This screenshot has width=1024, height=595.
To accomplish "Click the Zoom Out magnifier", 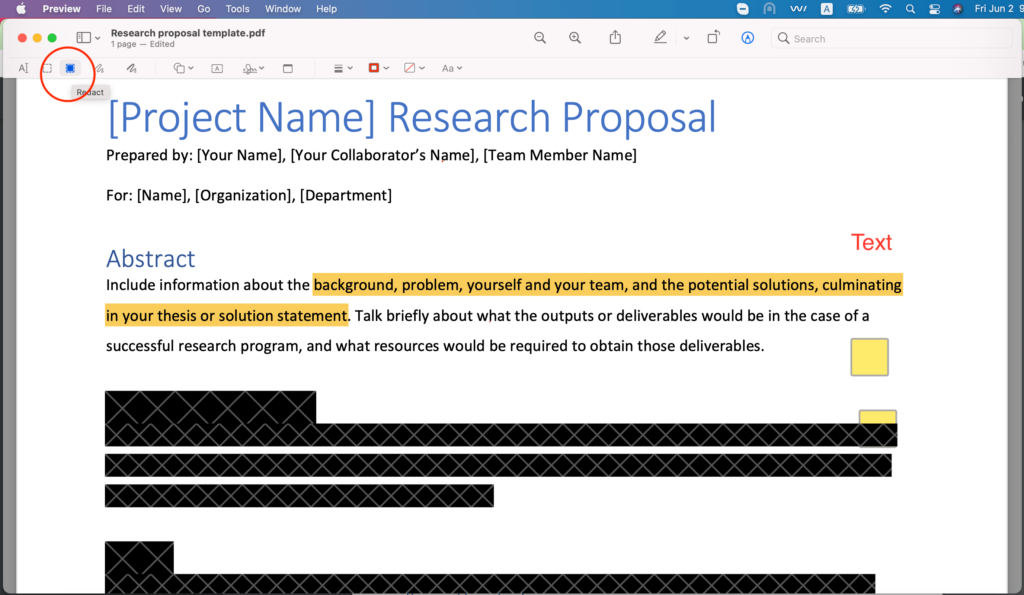I will (540, 38).
